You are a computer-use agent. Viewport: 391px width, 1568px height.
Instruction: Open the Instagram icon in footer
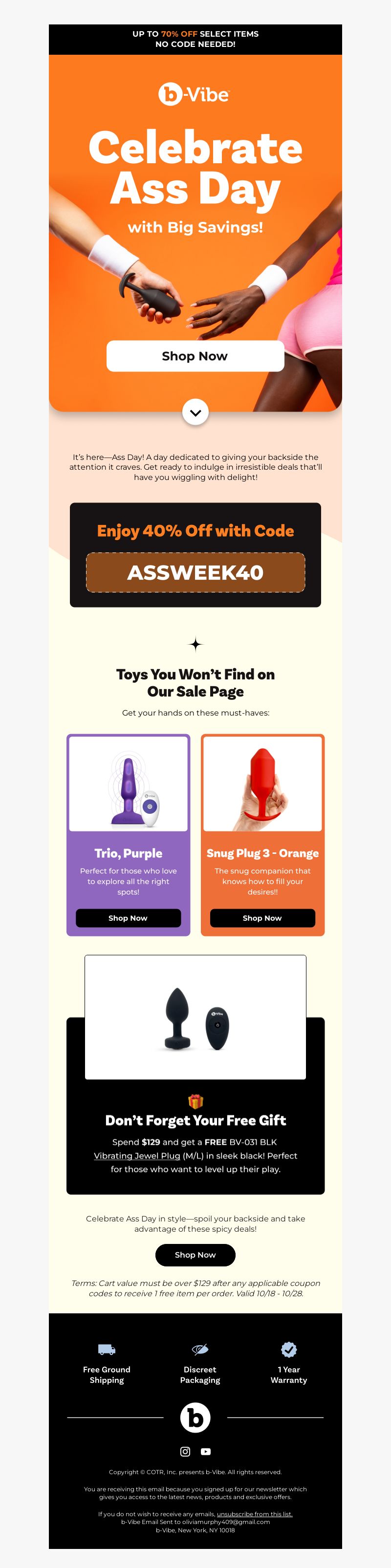click(185, 1451)
